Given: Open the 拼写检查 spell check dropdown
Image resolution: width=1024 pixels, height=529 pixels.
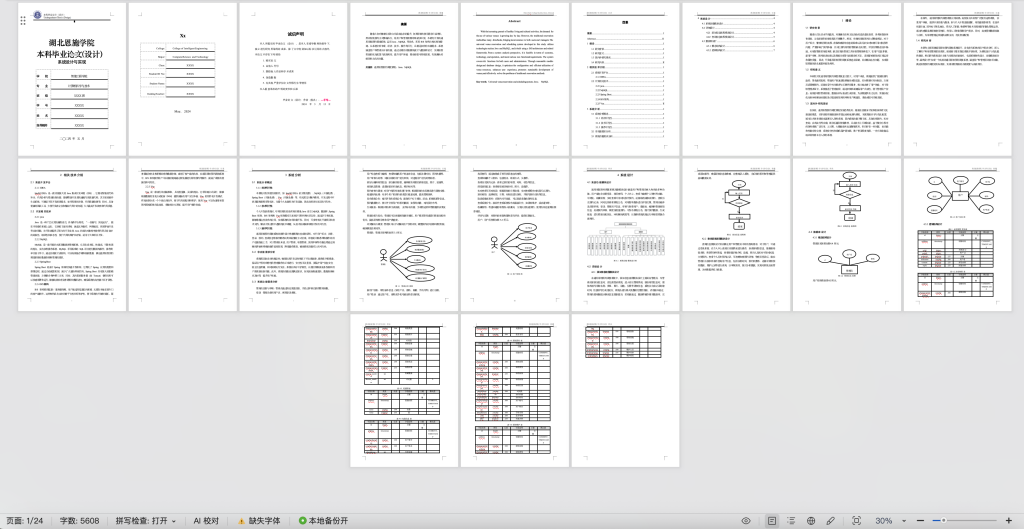Looking at the screenshot, I should pos(146,521).
